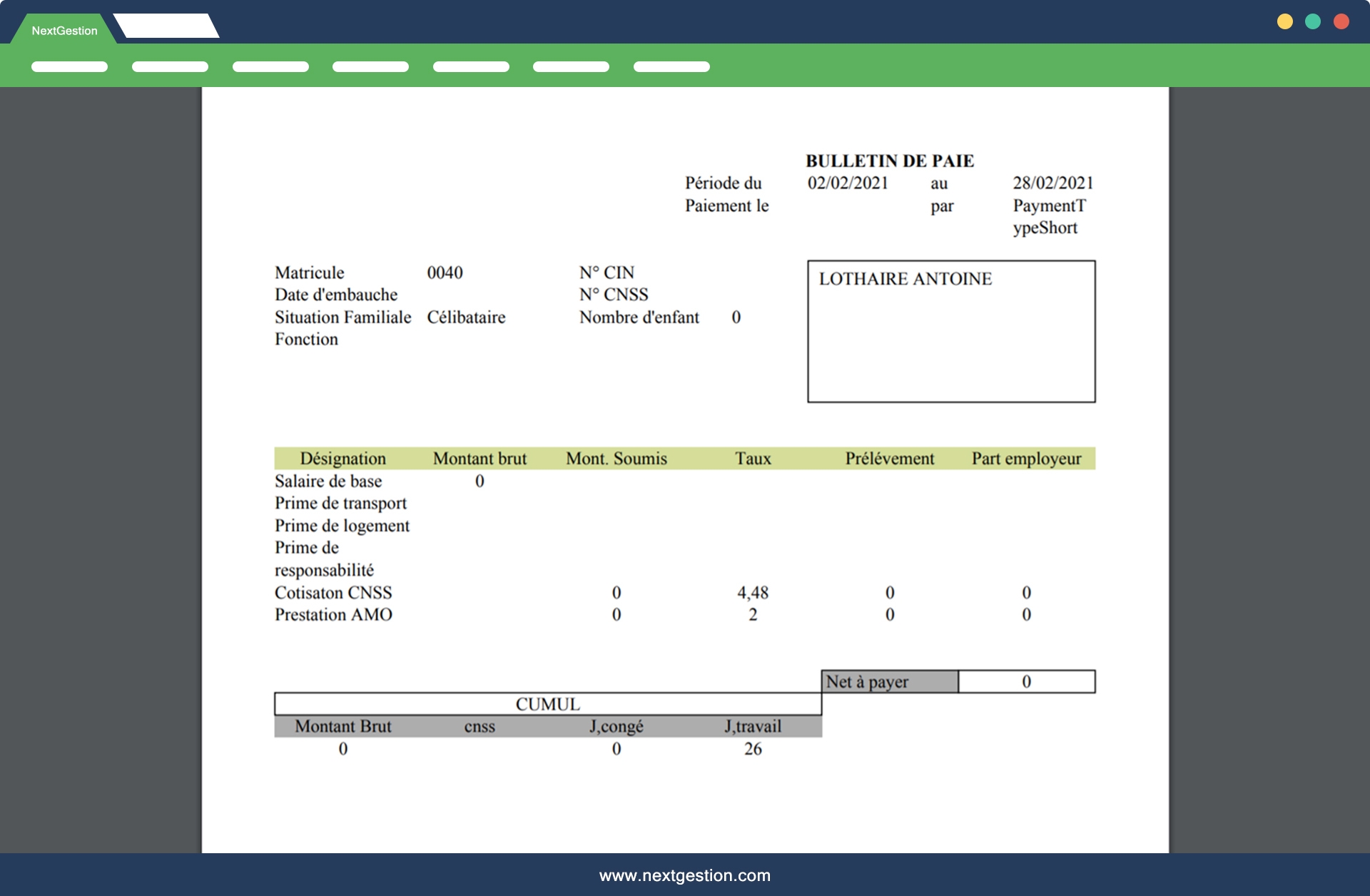Click the Part employeur column header
Screen dimensions: 1370x896
[1025, 458]
